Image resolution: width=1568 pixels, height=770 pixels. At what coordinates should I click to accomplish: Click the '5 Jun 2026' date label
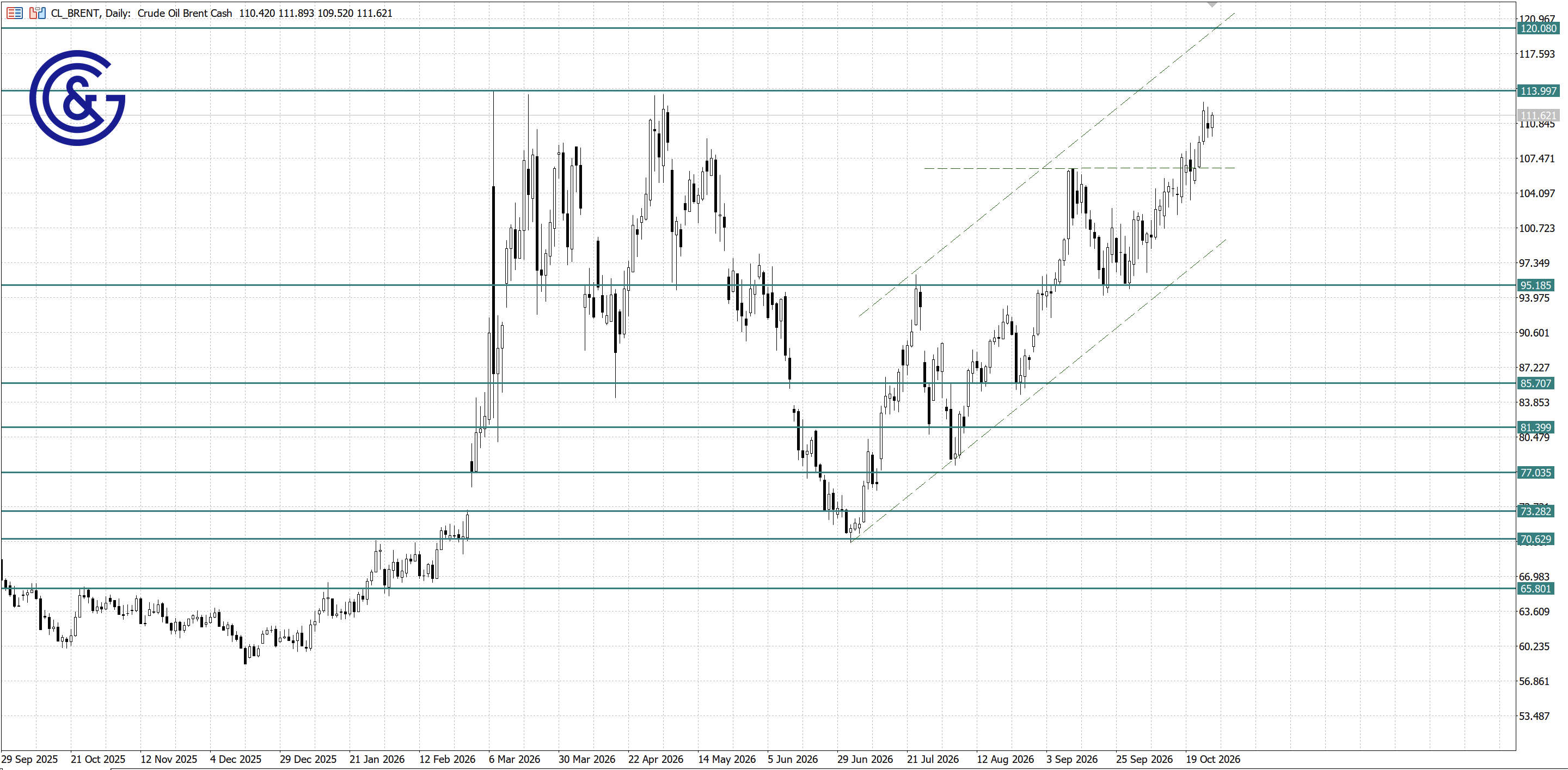pos(793,760)
